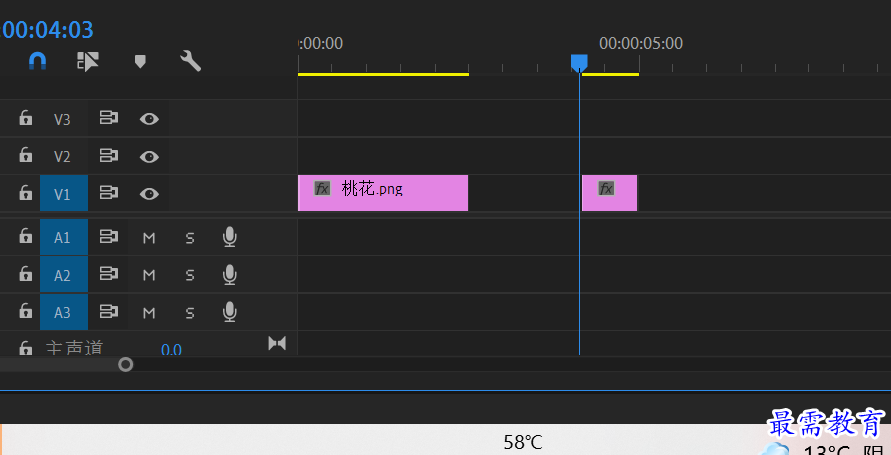Click voice-over record microphone on A1
Image resolution: width=891 pixels, height=455 pixels.
coord(229,237)
